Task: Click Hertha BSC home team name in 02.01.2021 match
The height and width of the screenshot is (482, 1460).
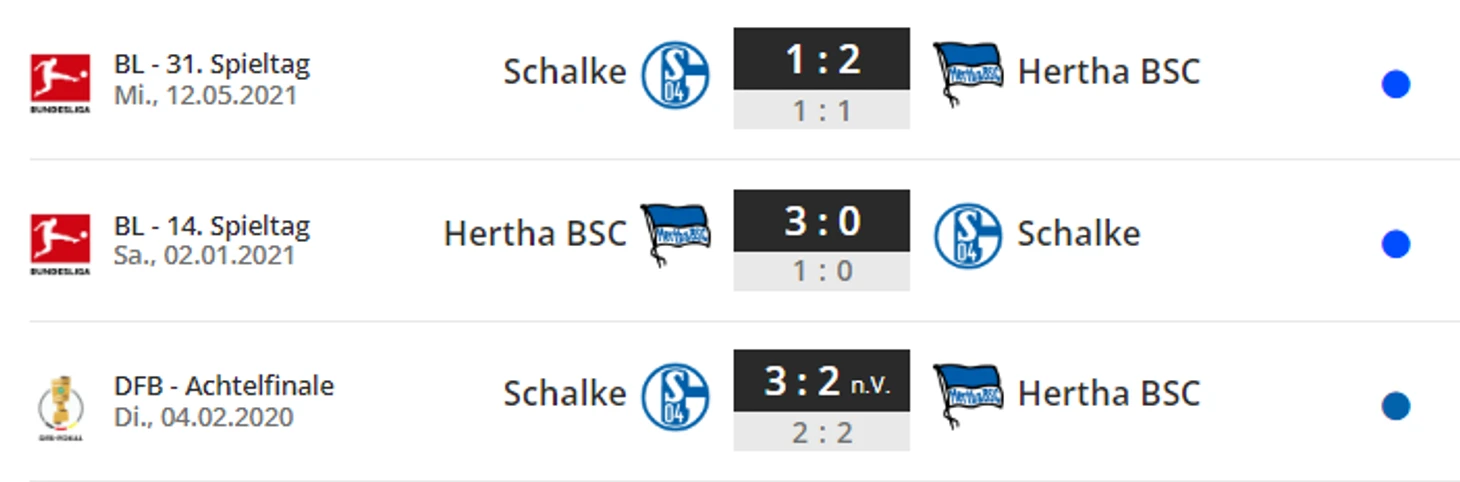Action: (535, 233)
